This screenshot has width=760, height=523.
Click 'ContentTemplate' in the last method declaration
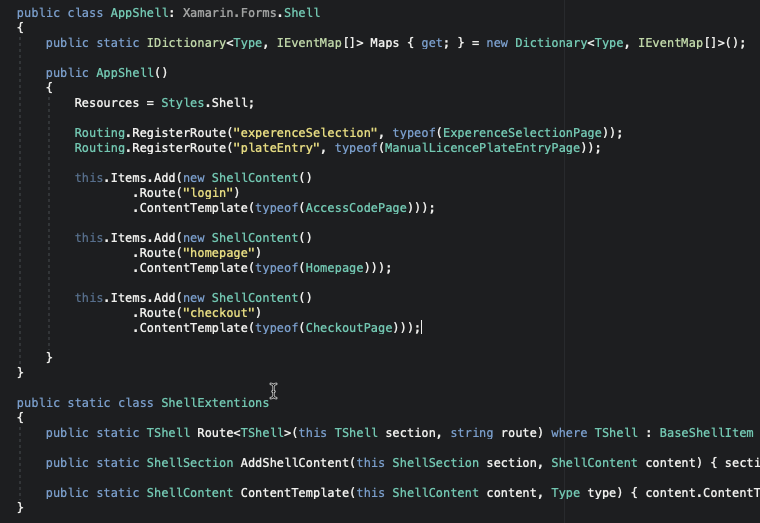(x=295, y=493)
